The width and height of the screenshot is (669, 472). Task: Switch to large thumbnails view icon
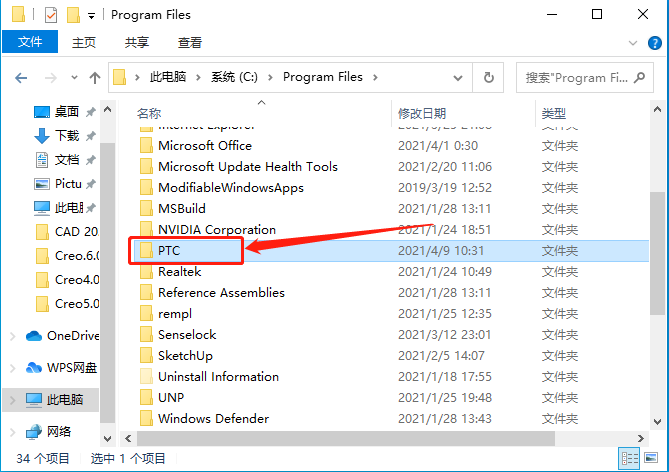[651, 458]
